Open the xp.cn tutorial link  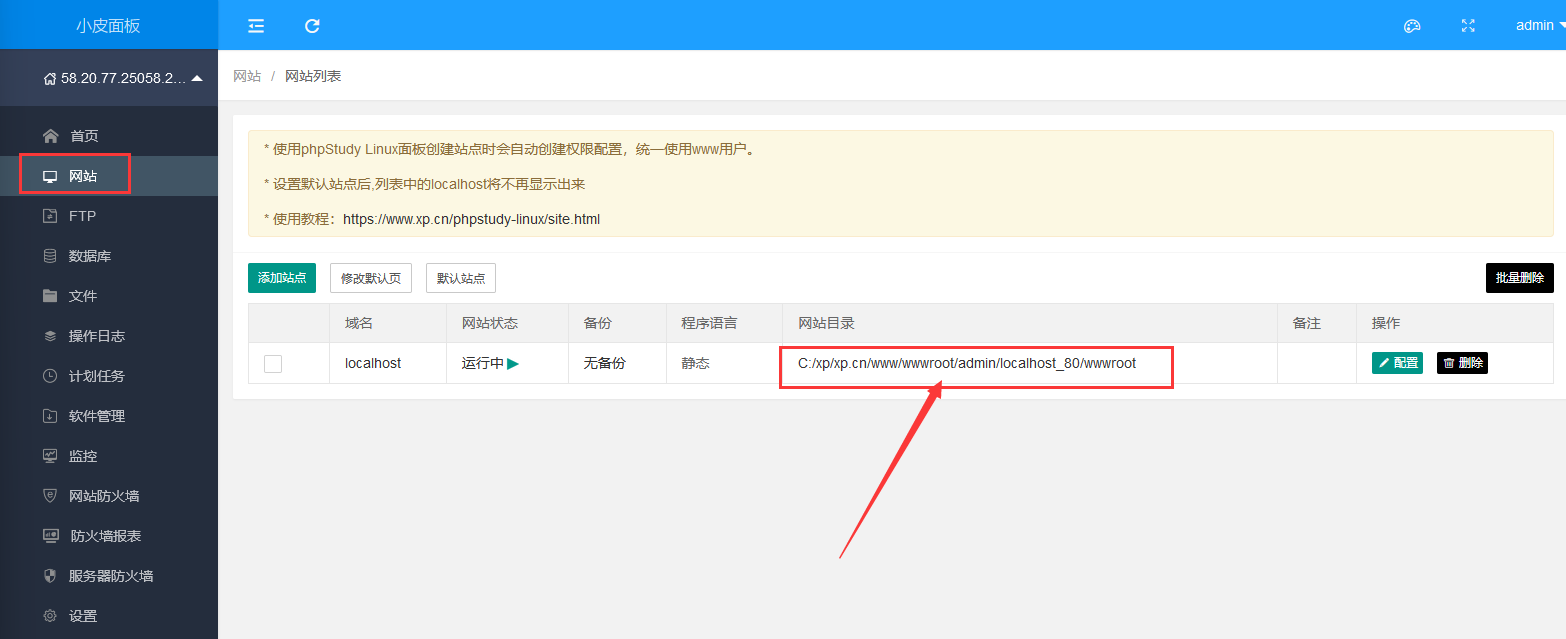click(x=471, y=219)
